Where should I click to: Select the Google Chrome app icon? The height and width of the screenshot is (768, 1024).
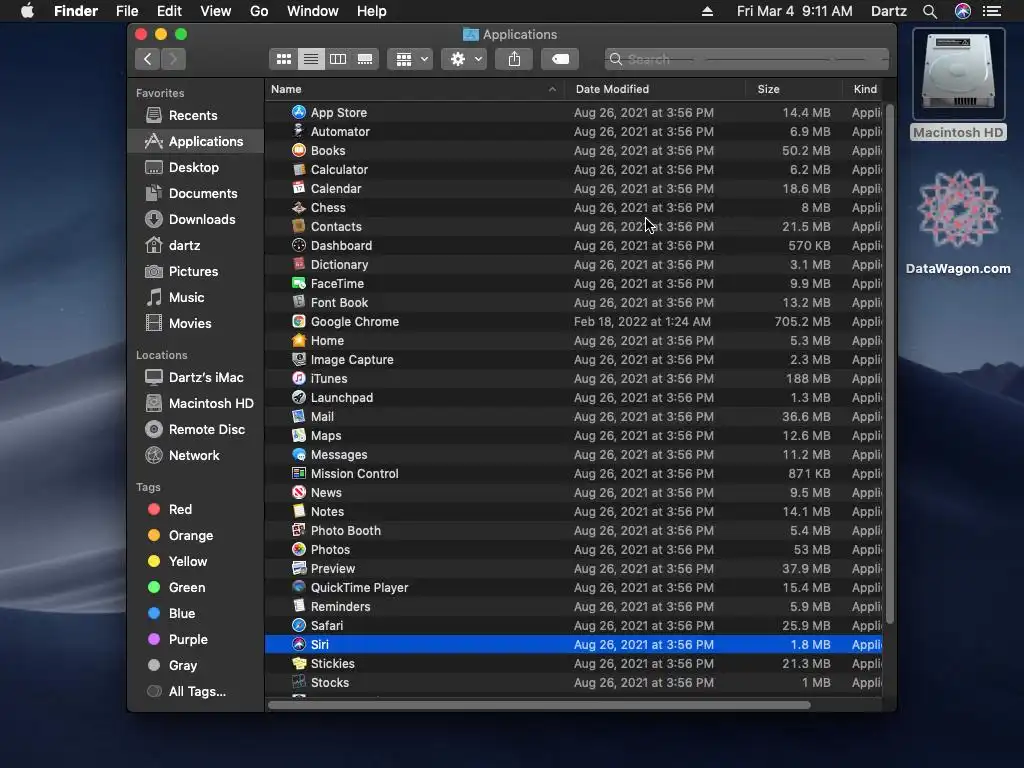tap(298, 321)
